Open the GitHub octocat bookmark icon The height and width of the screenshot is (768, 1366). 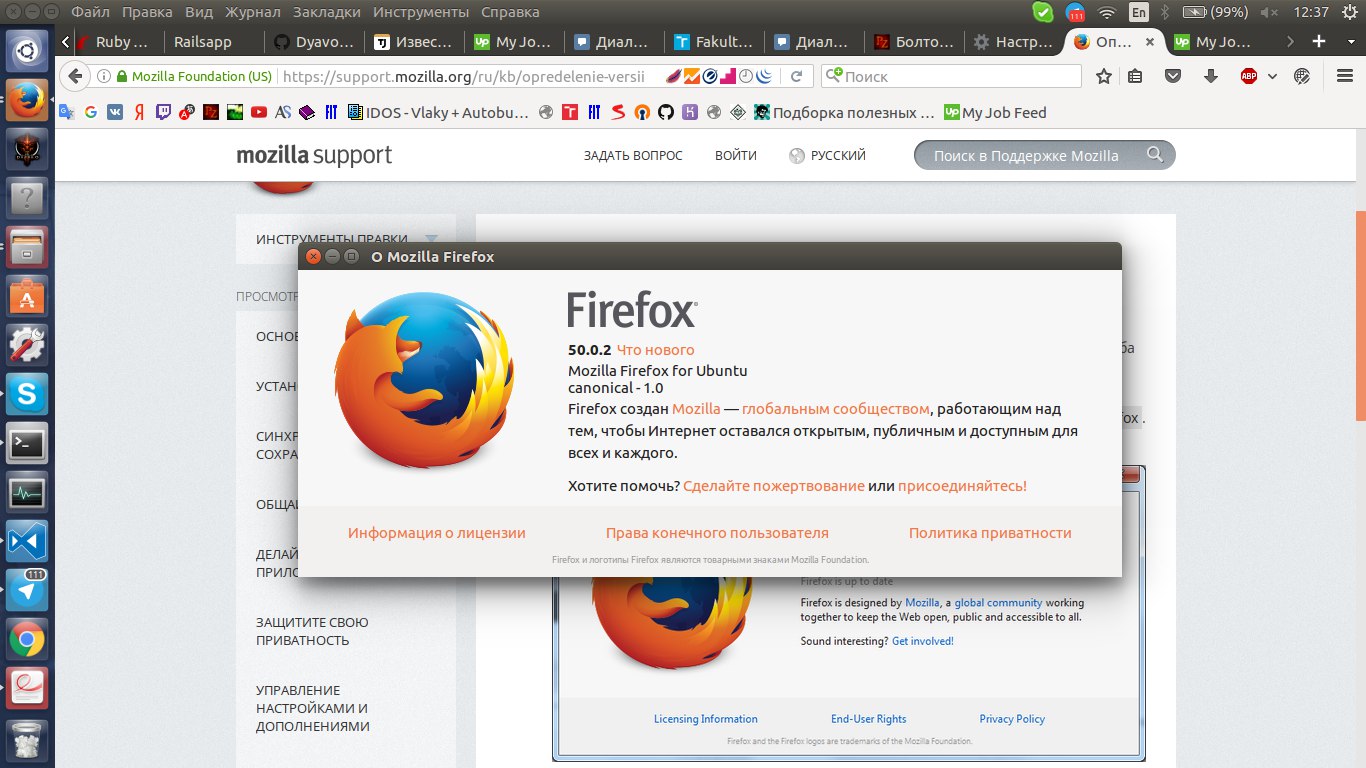pyautogui.click(x=666, y=113)
